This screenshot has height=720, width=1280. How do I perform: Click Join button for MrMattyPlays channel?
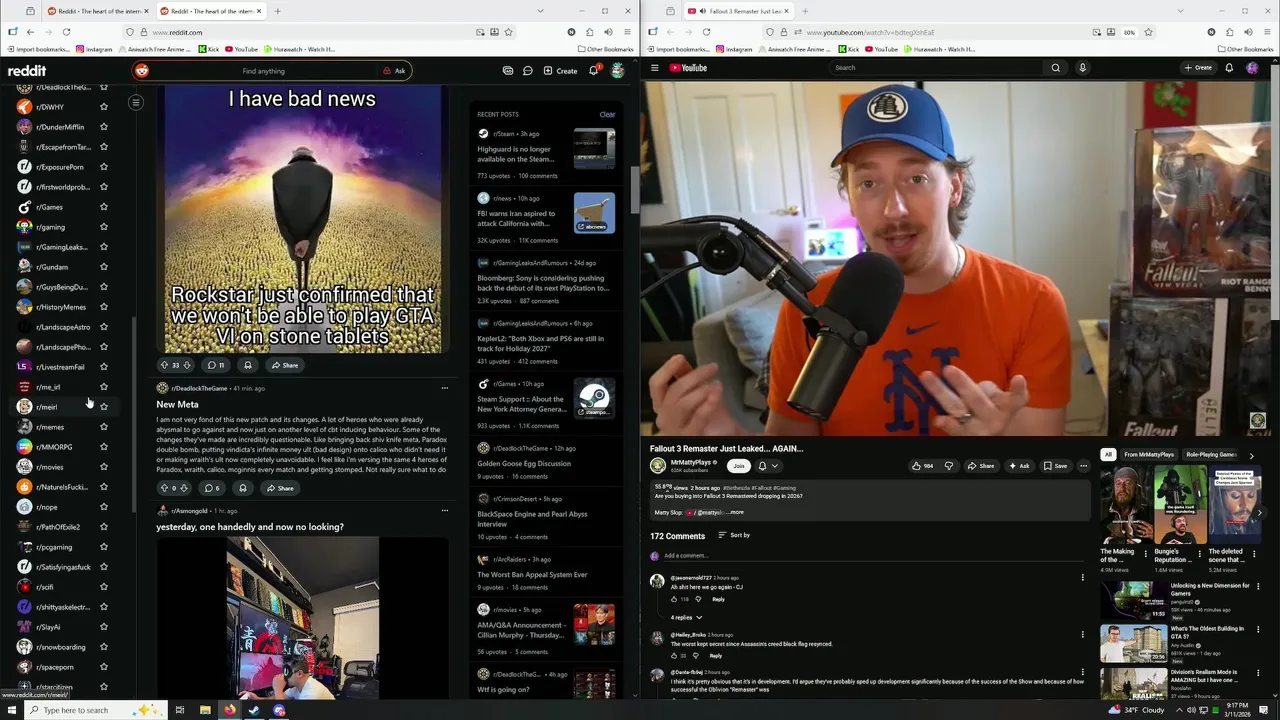[739, 466]
